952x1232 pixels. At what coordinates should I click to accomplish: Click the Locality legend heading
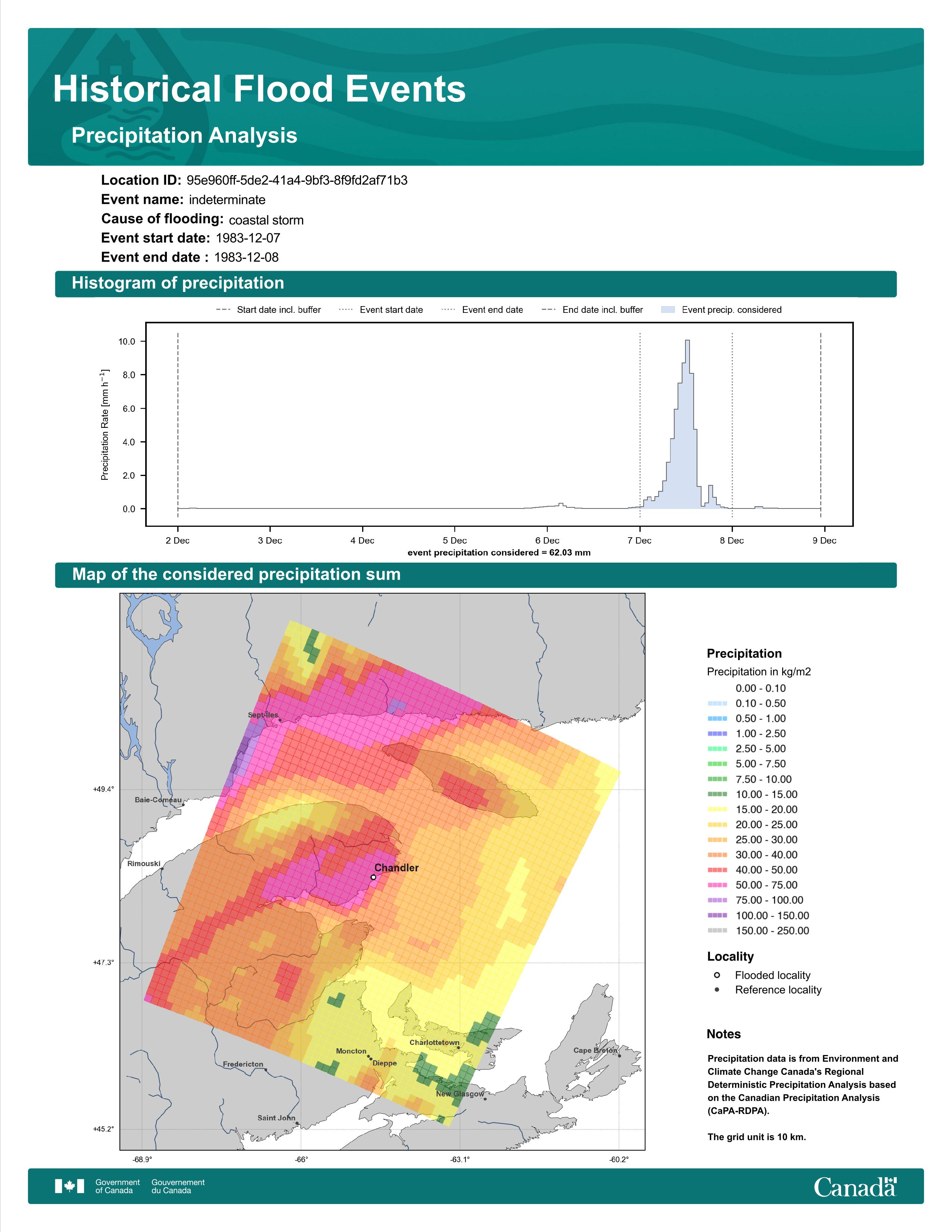730,957
